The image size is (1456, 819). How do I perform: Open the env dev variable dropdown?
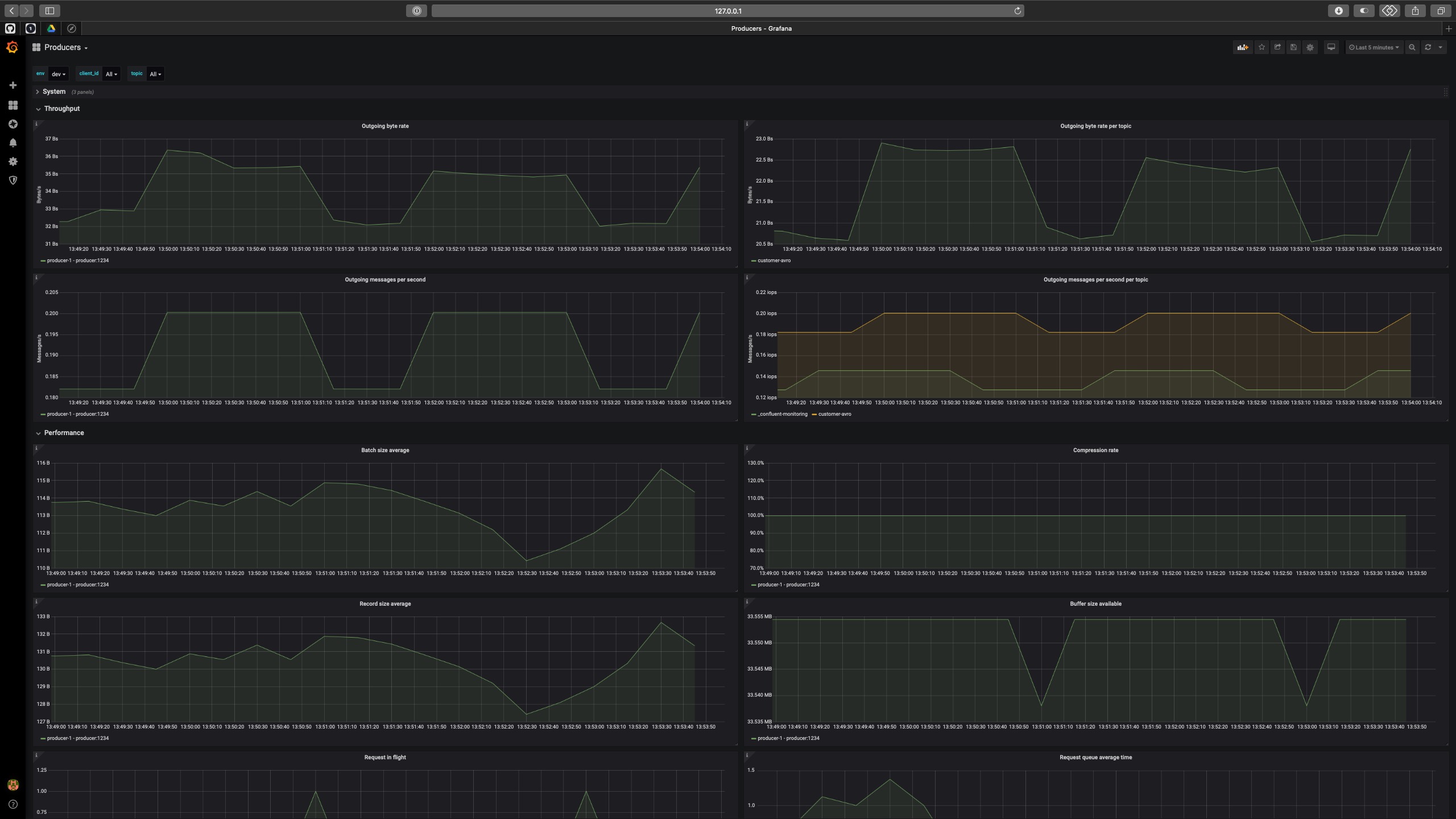click(x=59, y=74)
